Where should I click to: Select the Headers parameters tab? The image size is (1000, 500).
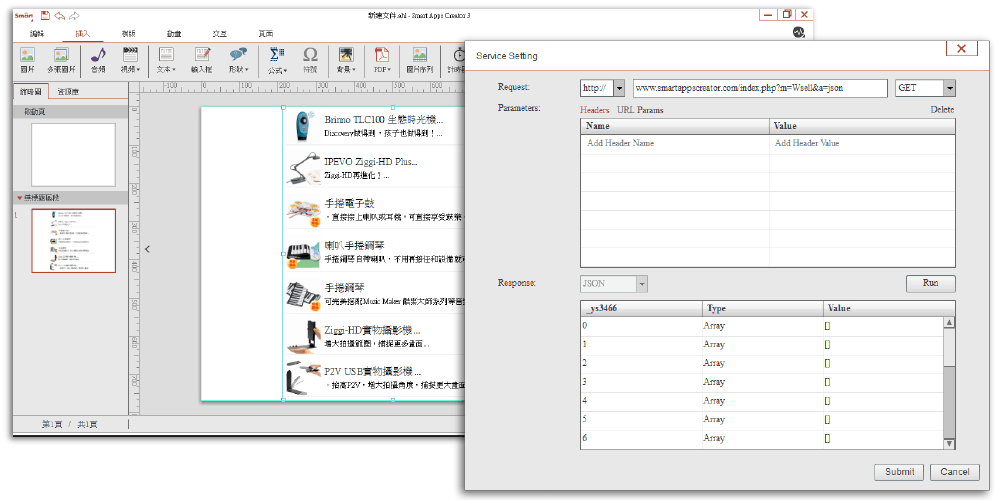[x=594, y=110]
